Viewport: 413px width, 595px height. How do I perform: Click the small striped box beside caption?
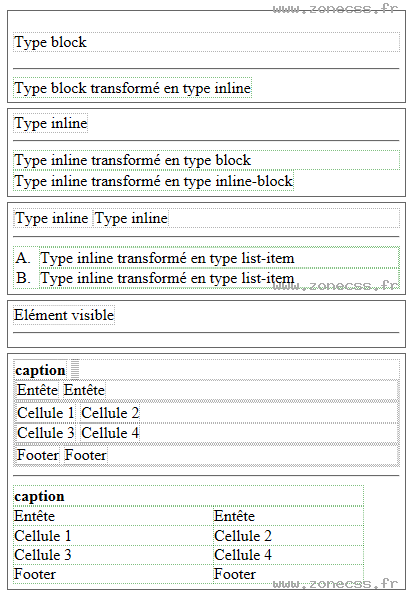click(x=75, y=369)
